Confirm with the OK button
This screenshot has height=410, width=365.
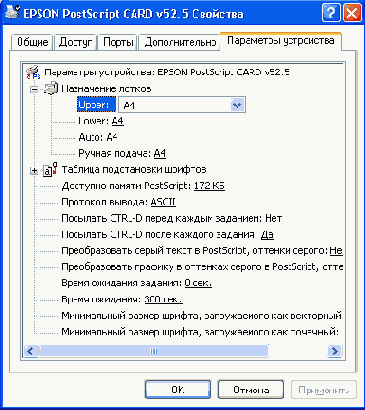tap(178, 389)
